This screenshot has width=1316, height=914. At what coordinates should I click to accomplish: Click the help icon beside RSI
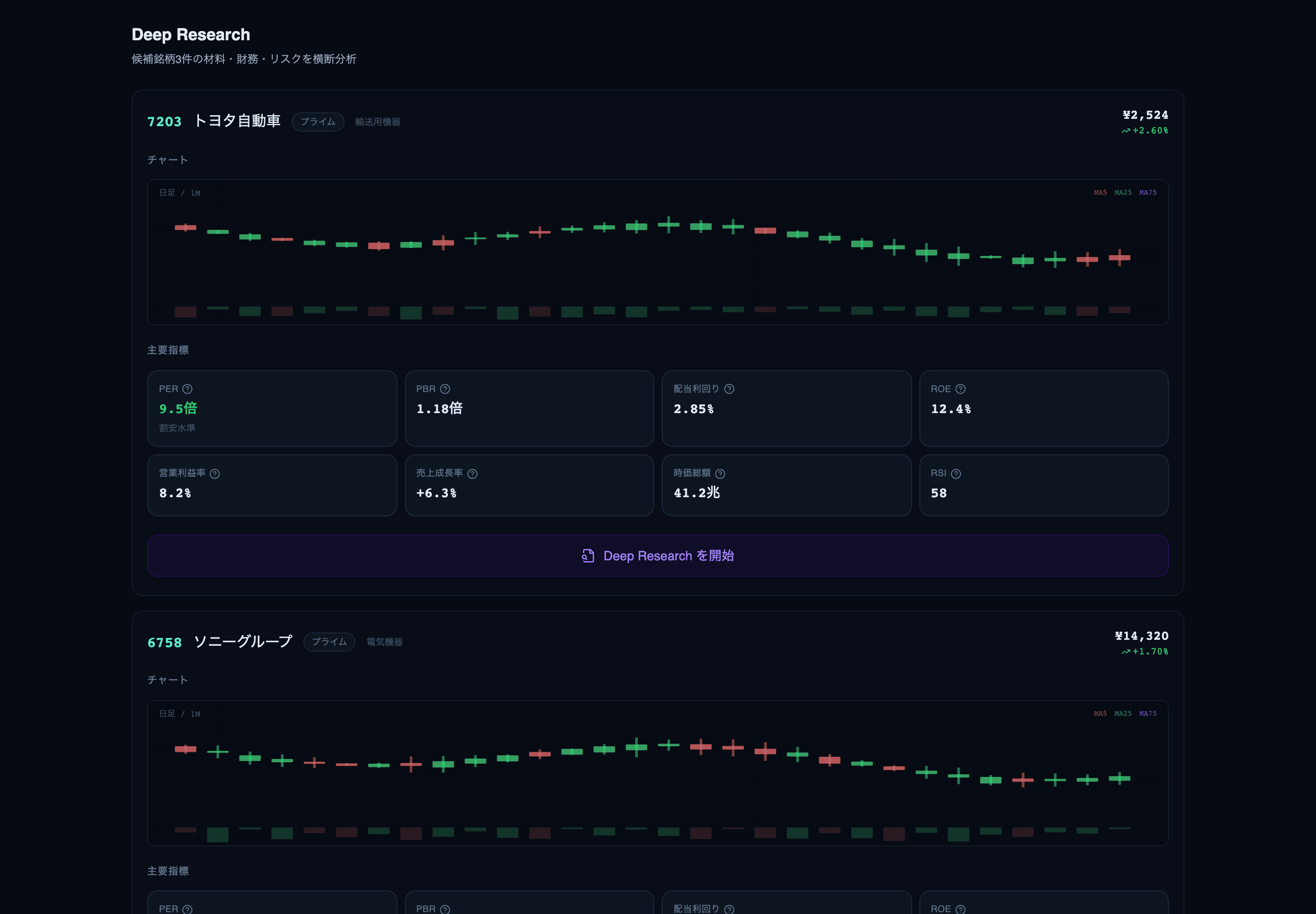pyautogui.click(x=956, y=473)
